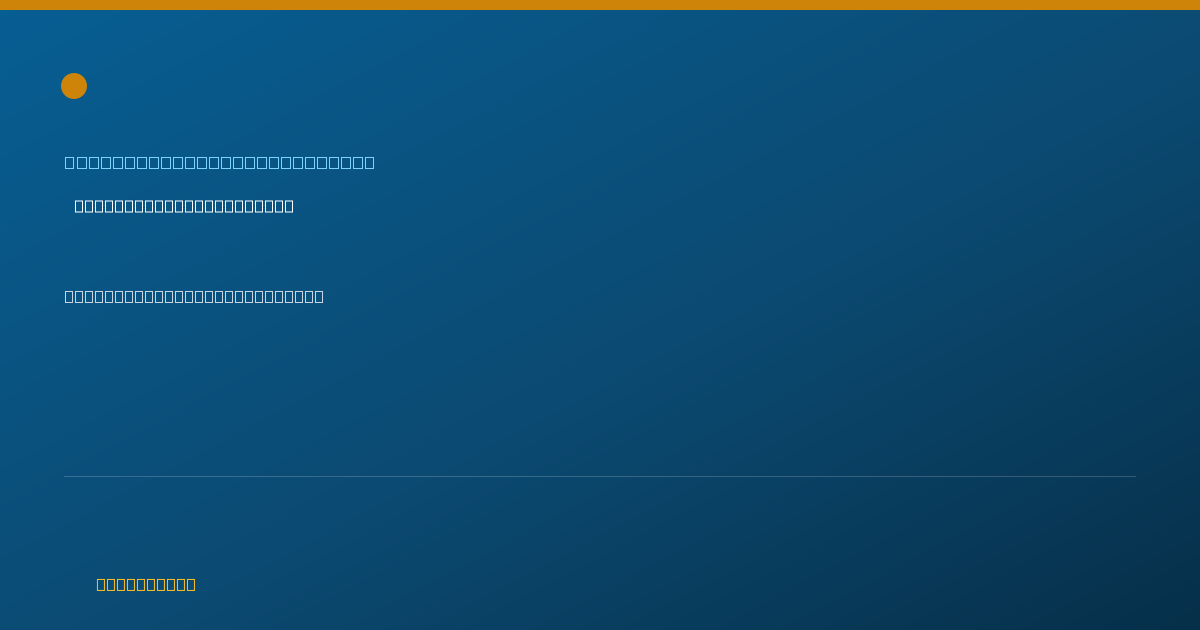Open the yellow footer text link
This screenshot has height=630, width=1200.
coord(146,584)
